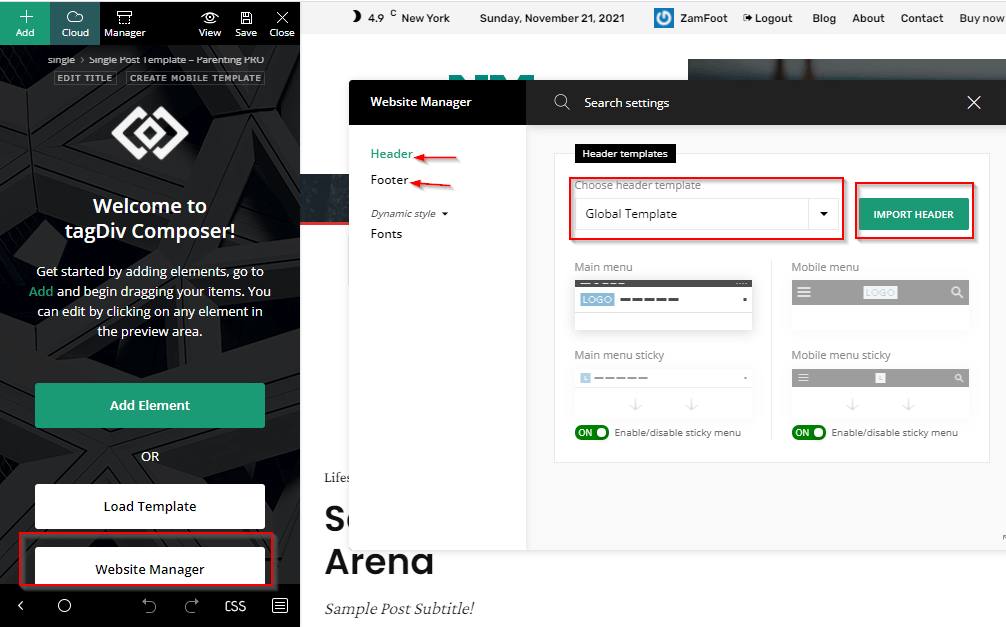
Task: Click the search magnifier icon
Action: coord(562,102)
